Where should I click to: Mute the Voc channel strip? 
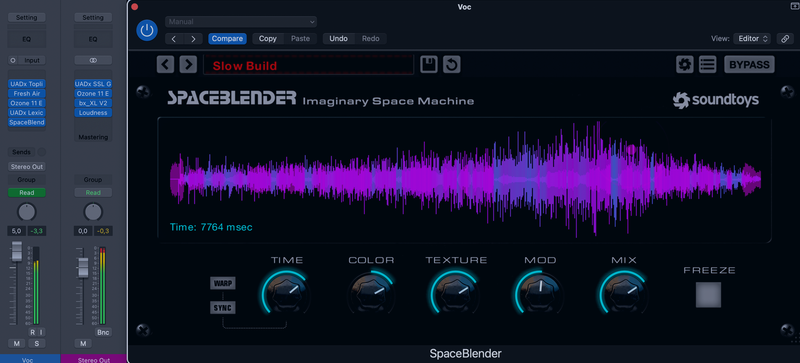[x=16, y=343]
